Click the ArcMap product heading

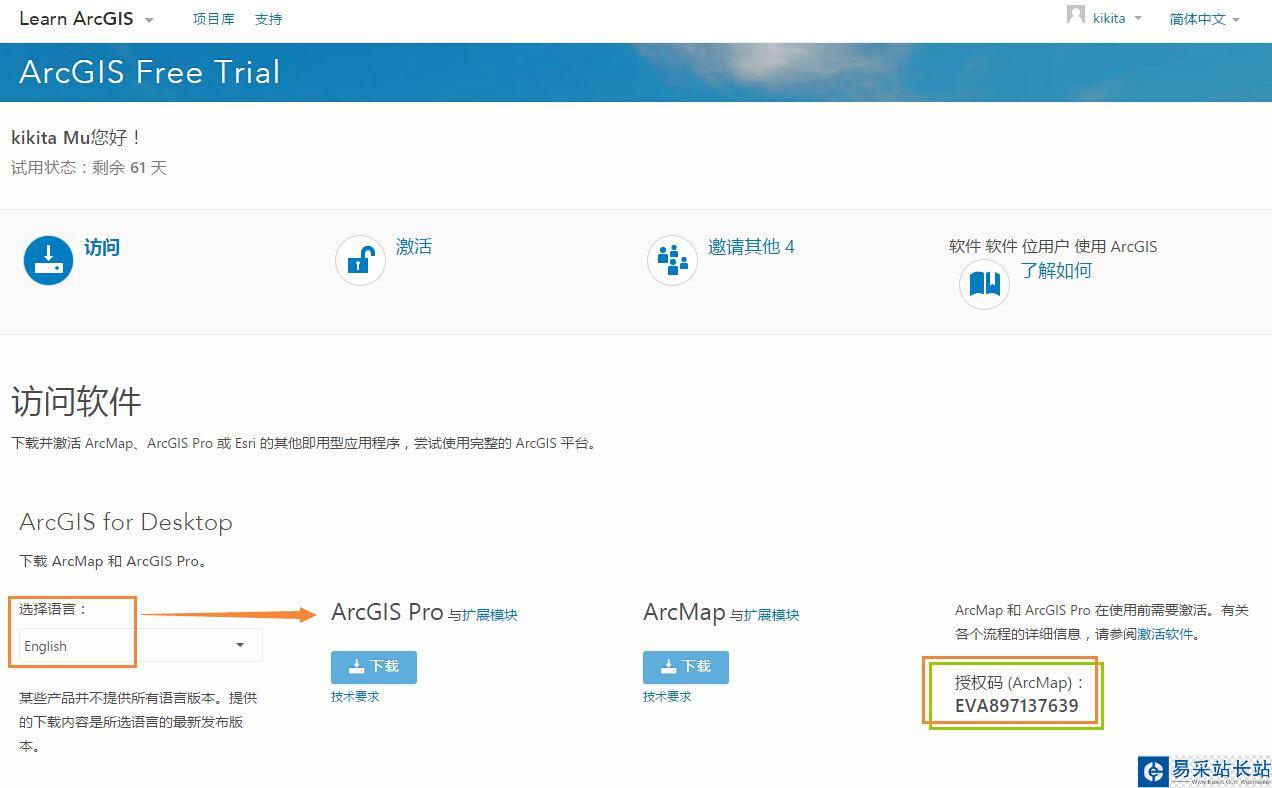(x=684, y=612)
